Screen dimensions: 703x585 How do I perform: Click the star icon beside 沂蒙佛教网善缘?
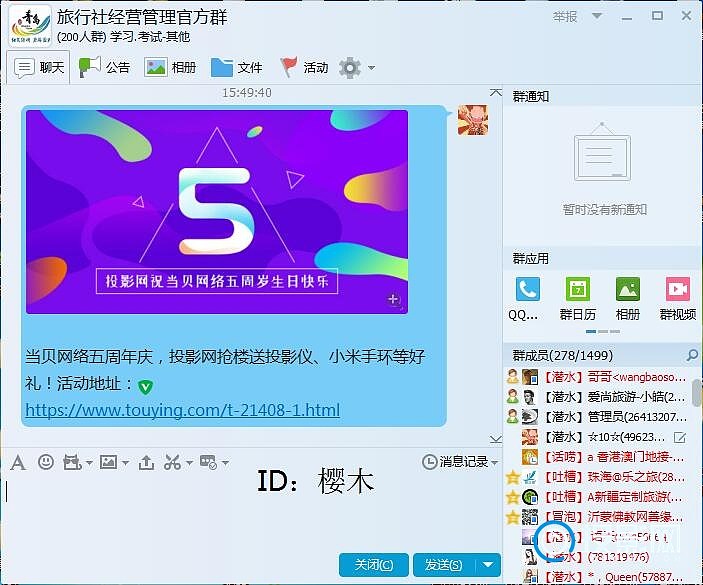(x=512, y=517)
